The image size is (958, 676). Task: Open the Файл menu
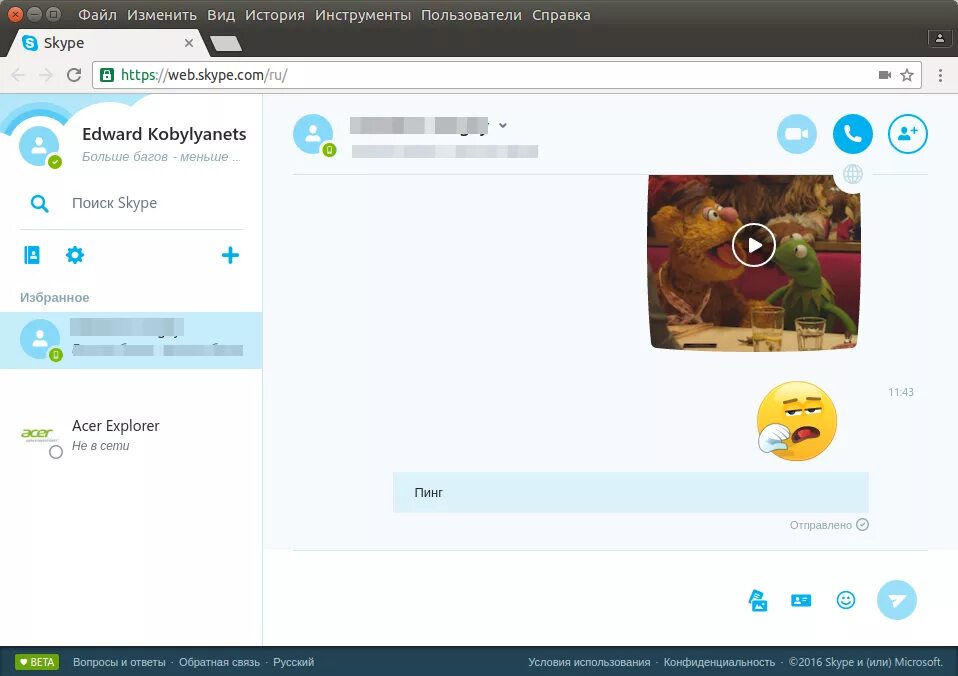(x=97, y=15)
